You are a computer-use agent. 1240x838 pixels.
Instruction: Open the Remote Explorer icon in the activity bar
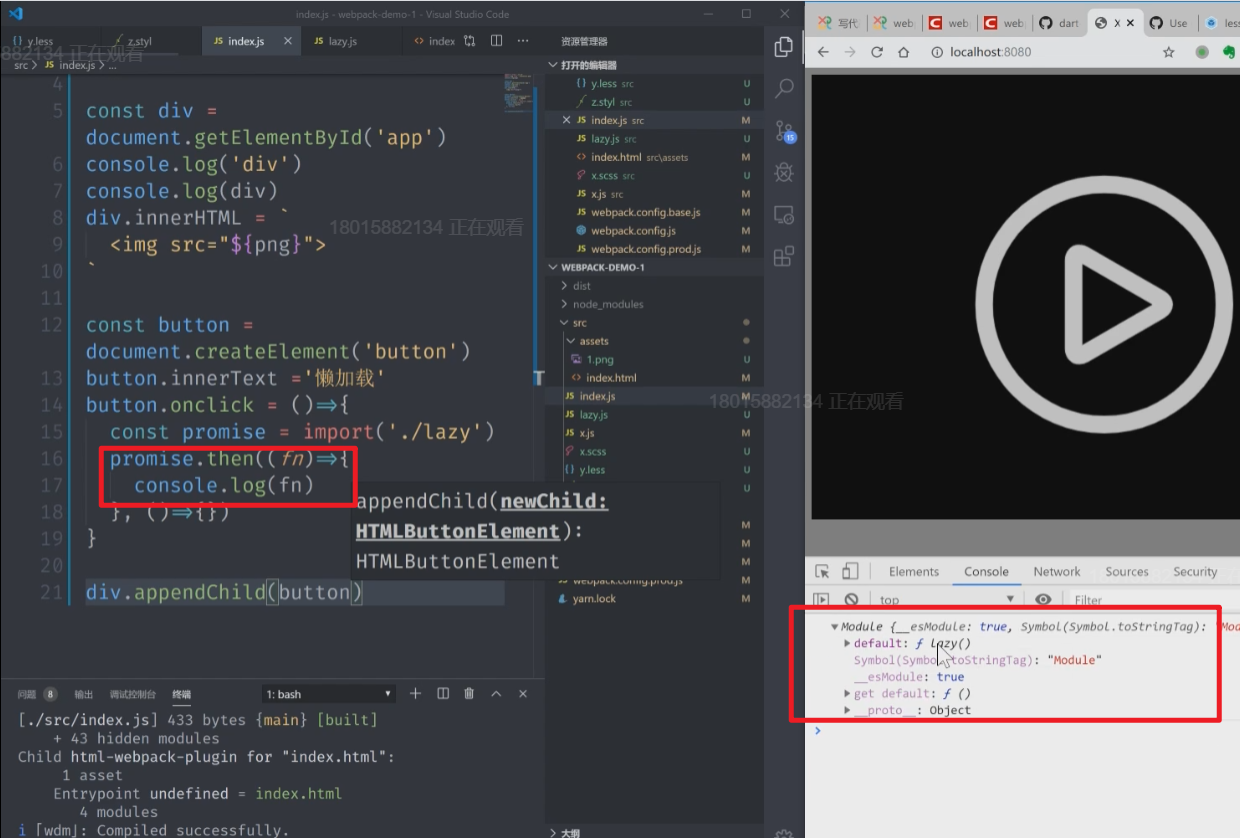784,215
